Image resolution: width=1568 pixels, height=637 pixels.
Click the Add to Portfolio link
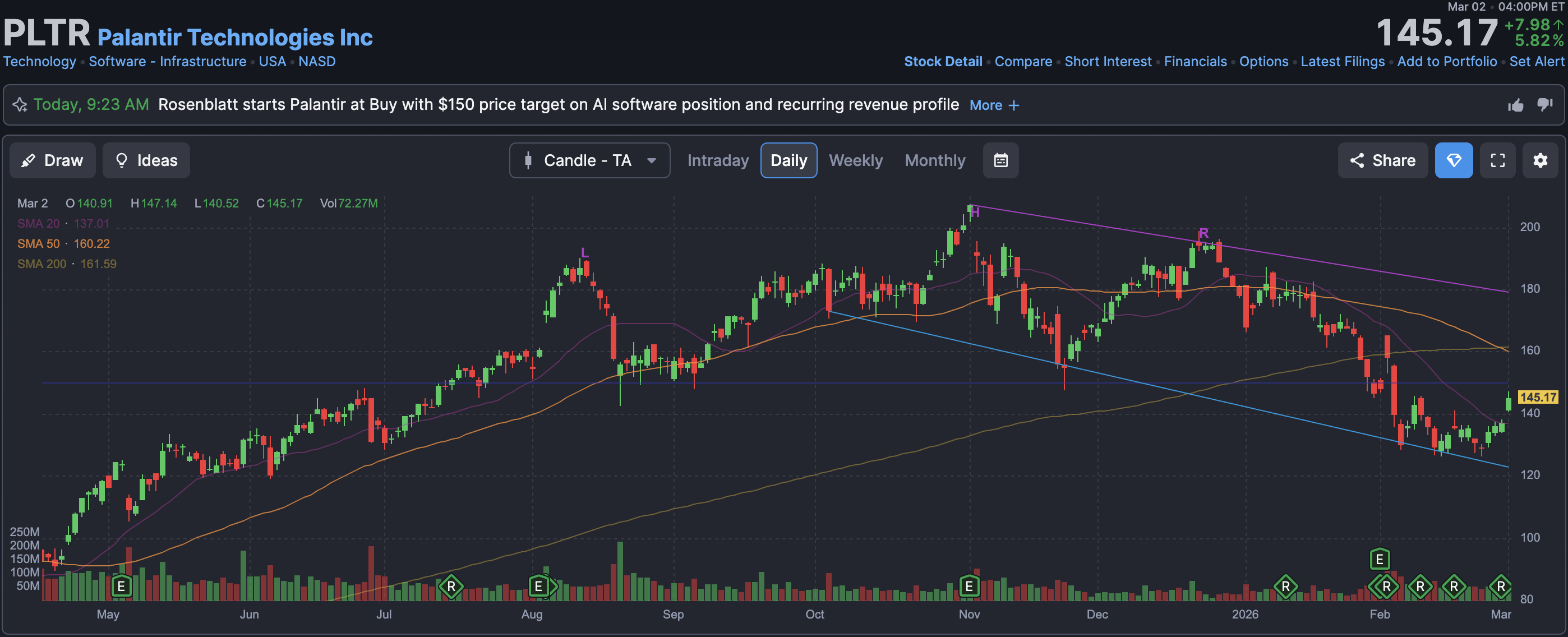[1446, 62]
